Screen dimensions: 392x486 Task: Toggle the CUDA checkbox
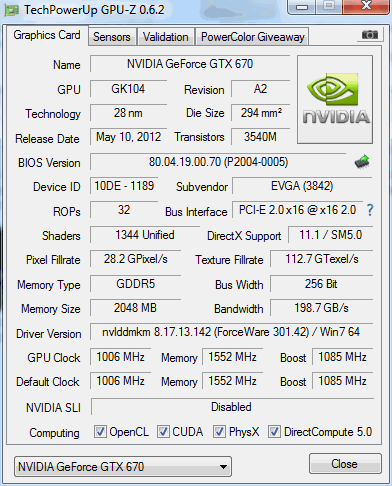[x=163, y=431]
